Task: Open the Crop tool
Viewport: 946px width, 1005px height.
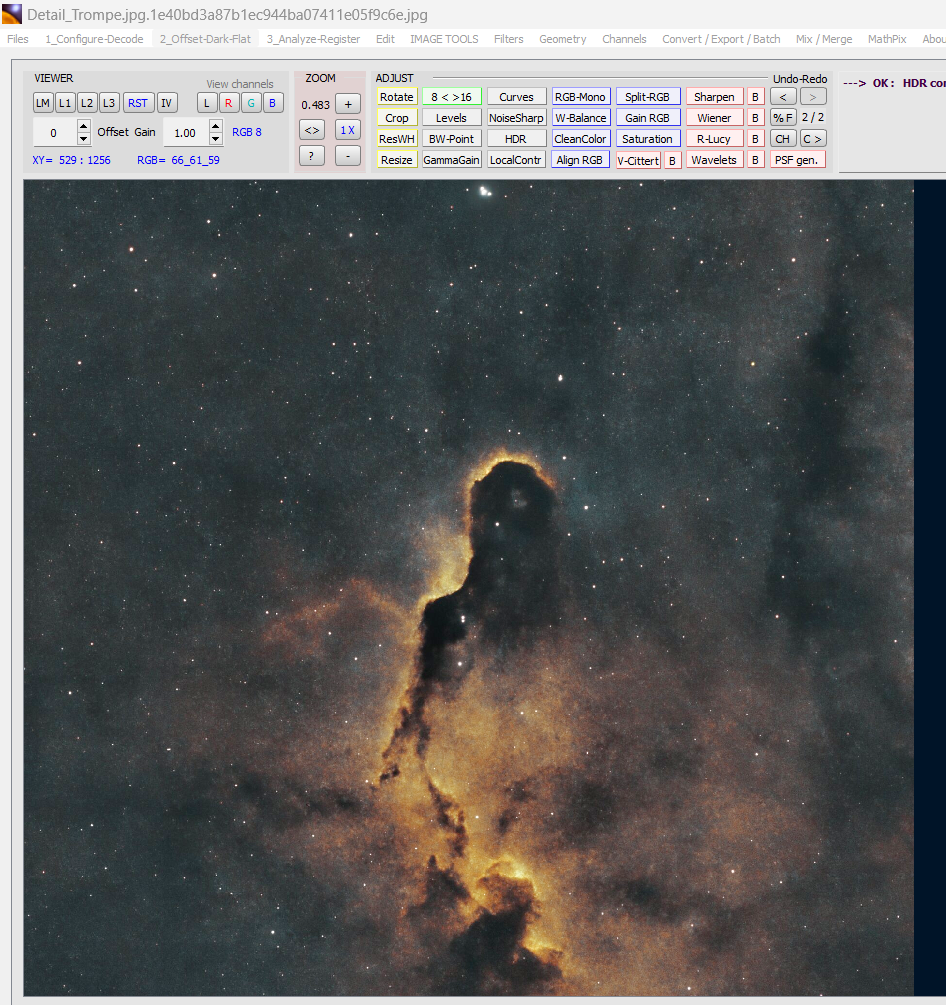Action: pyautogui.click(x=397, y=118)
